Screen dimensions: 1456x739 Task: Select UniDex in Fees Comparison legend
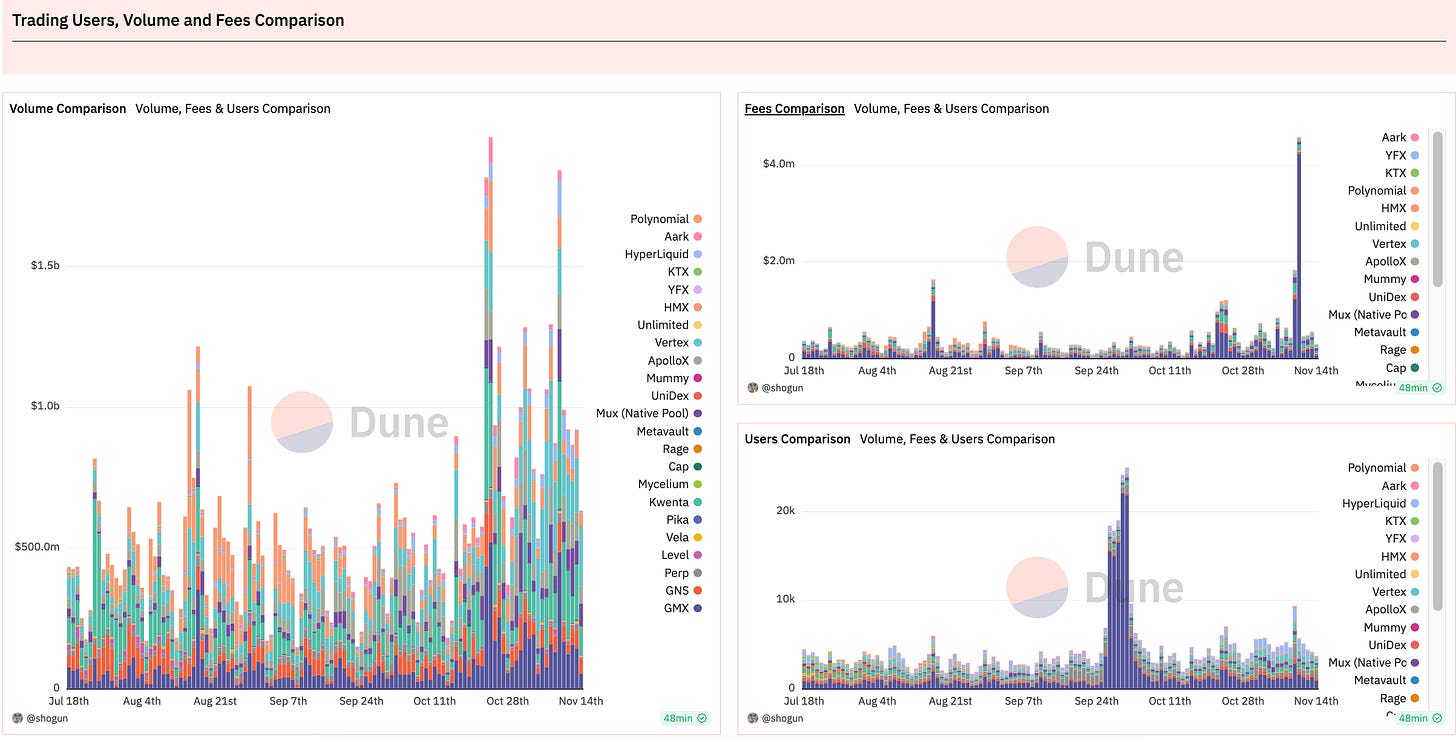pyautogui.click(x=1393, y=297)
